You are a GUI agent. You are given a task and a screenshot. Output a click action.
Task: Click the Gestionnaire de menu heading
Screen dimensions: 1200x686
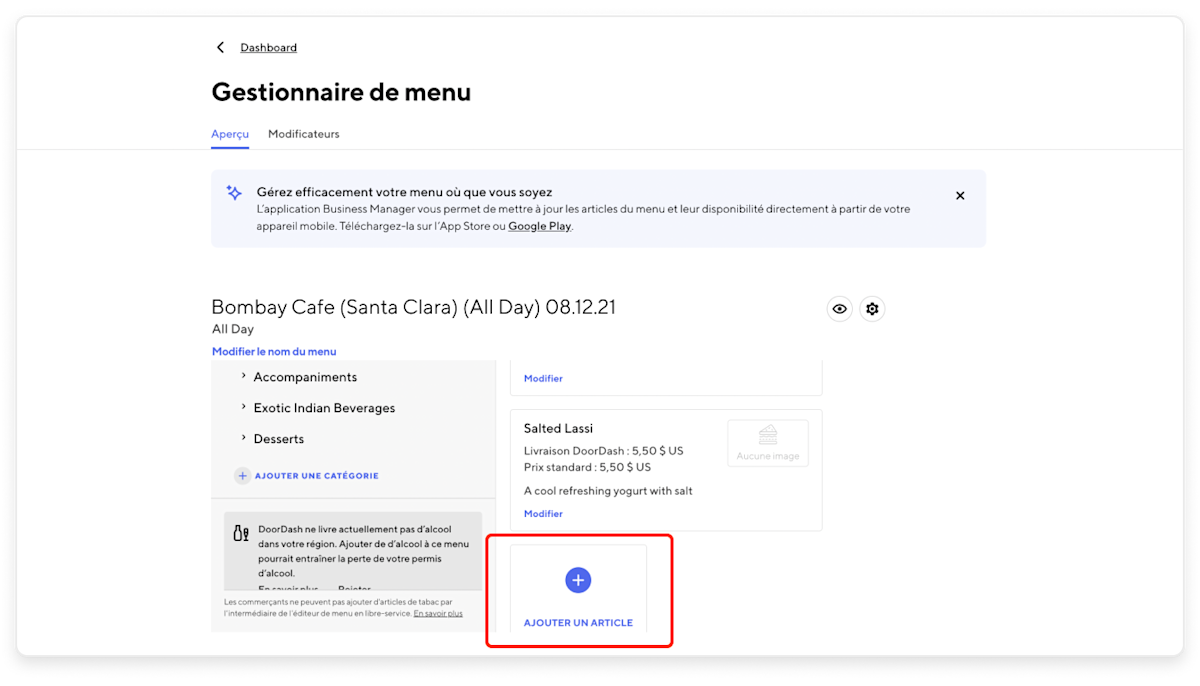point(341,93)
